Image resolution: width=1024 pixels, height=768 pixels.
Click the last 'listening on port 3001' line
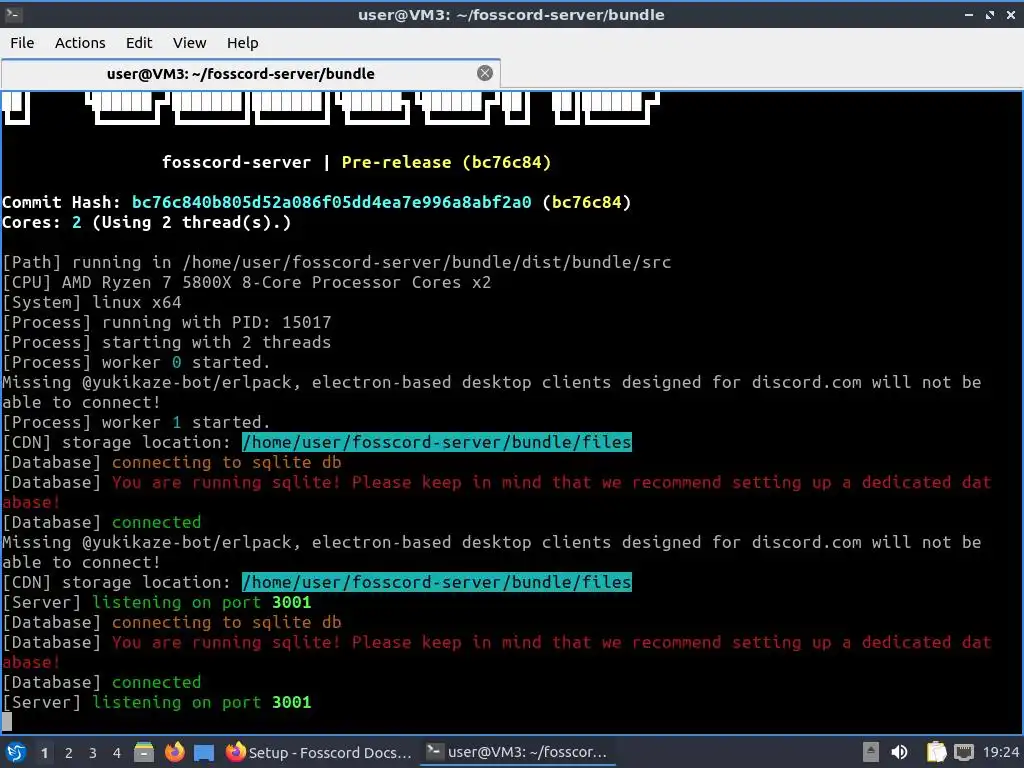pyautogui.click(x=157, y=702)
